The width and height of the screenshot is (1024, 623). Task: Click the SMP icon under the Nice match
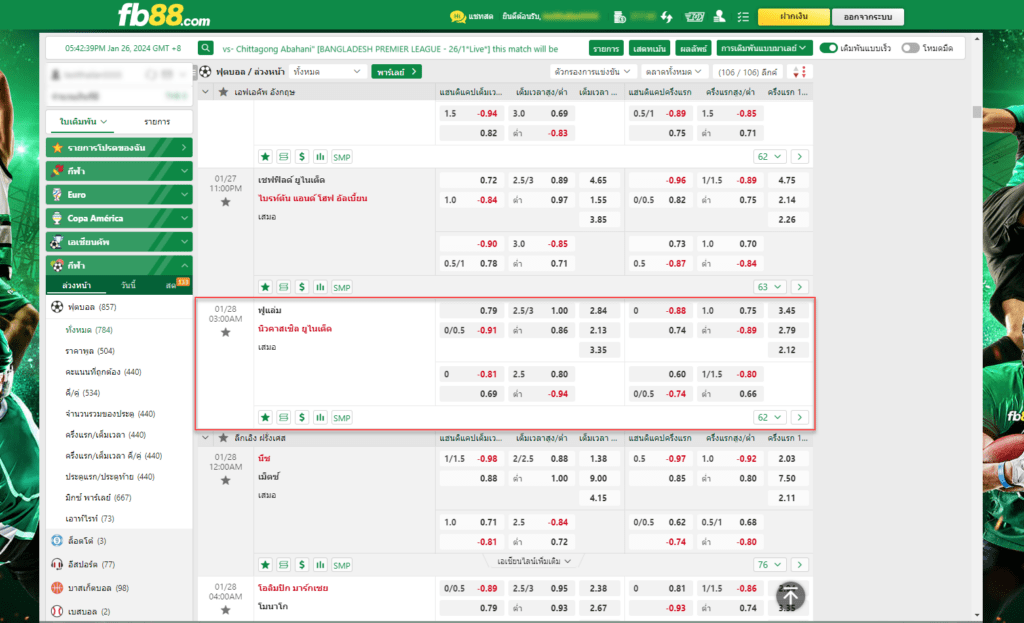[342, 565]
